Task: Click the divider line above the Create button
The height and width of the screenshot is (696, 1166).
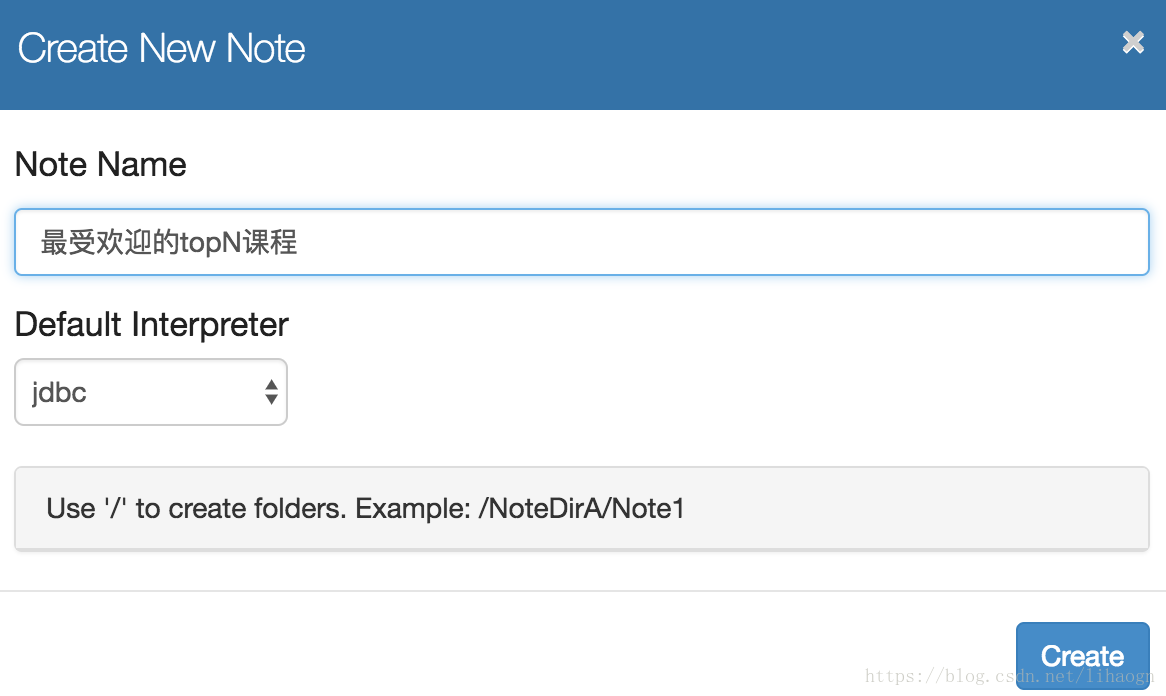Action: coord(583,591)
